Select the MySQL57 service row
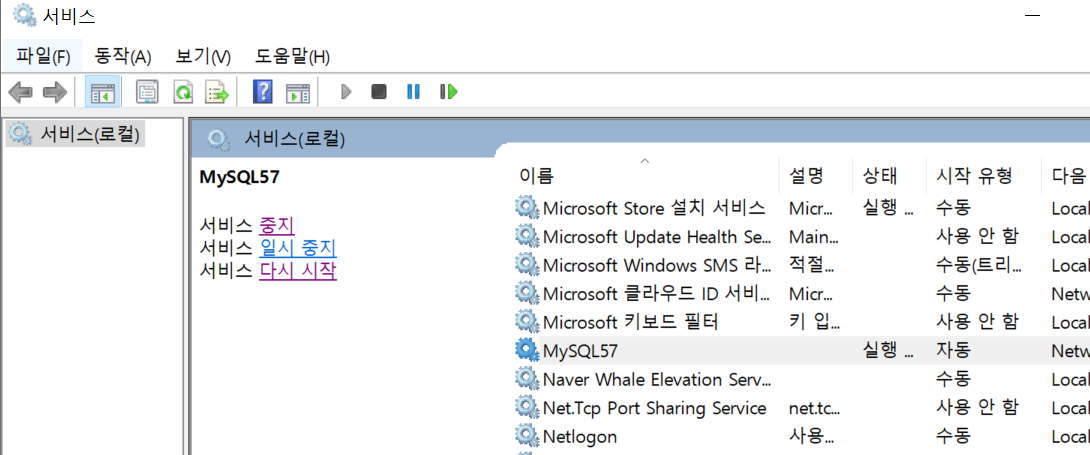 point(802,351)
